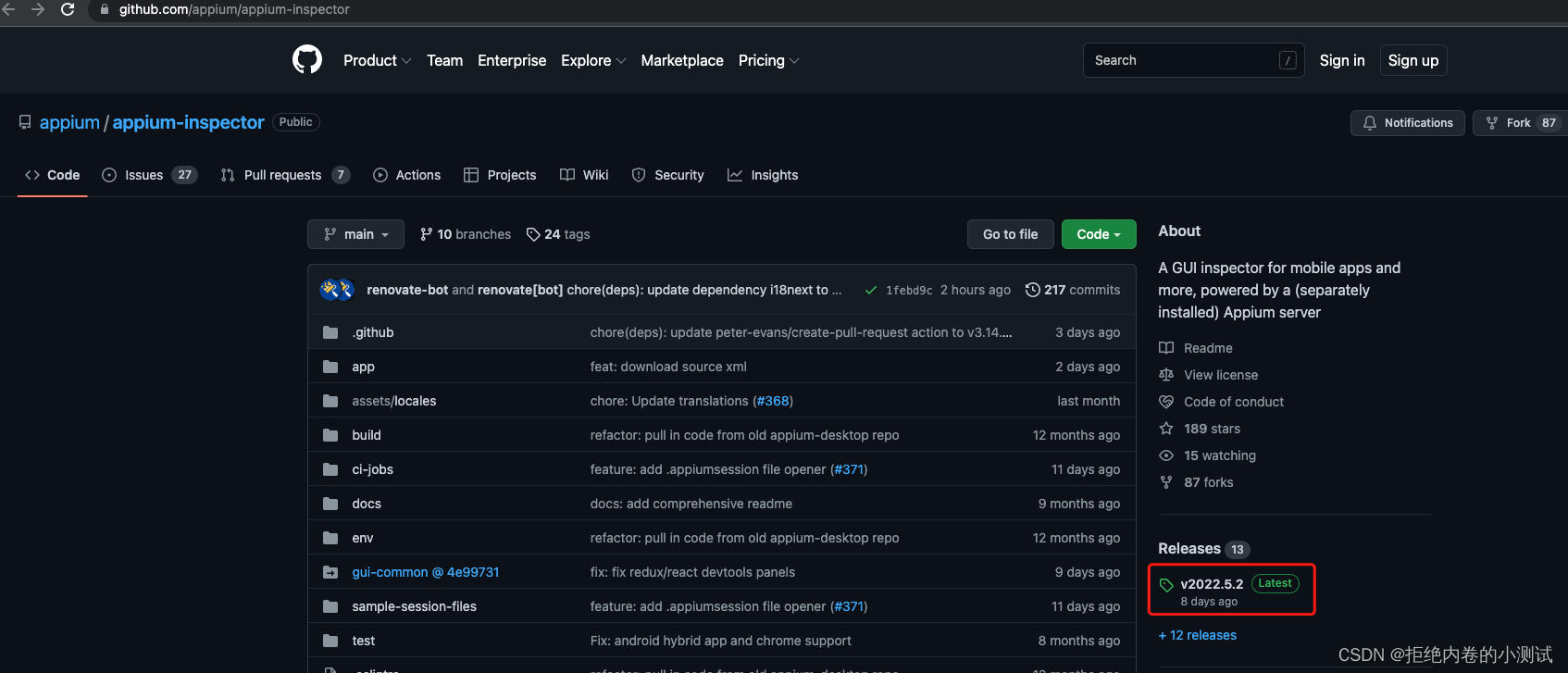1568x673 pixels.
Task: Click the appium owner link
Action: click(x=69, y=122)
